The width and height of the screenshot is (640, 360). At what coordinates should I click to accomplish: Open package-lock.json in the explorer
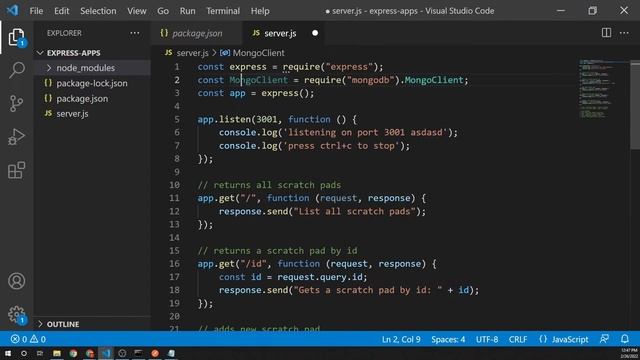pos(92,83)
